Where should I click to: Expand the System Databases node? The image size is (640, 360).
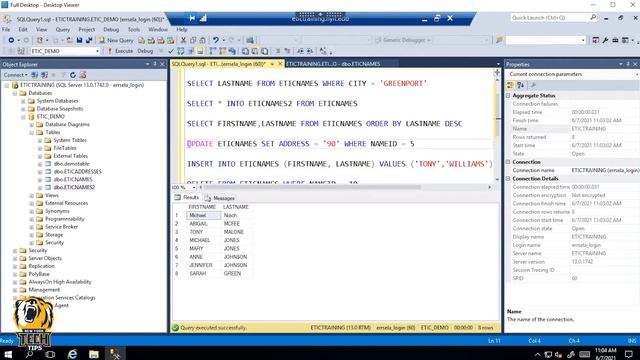click(23, 101)
